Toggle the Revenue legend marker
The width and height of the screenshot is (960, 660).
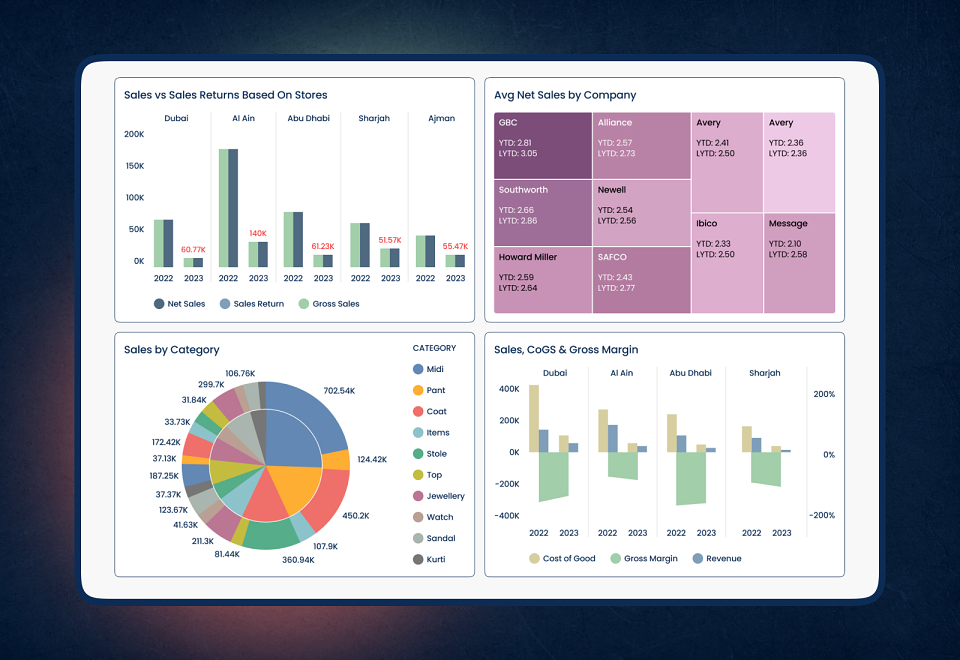click(697, 558)
